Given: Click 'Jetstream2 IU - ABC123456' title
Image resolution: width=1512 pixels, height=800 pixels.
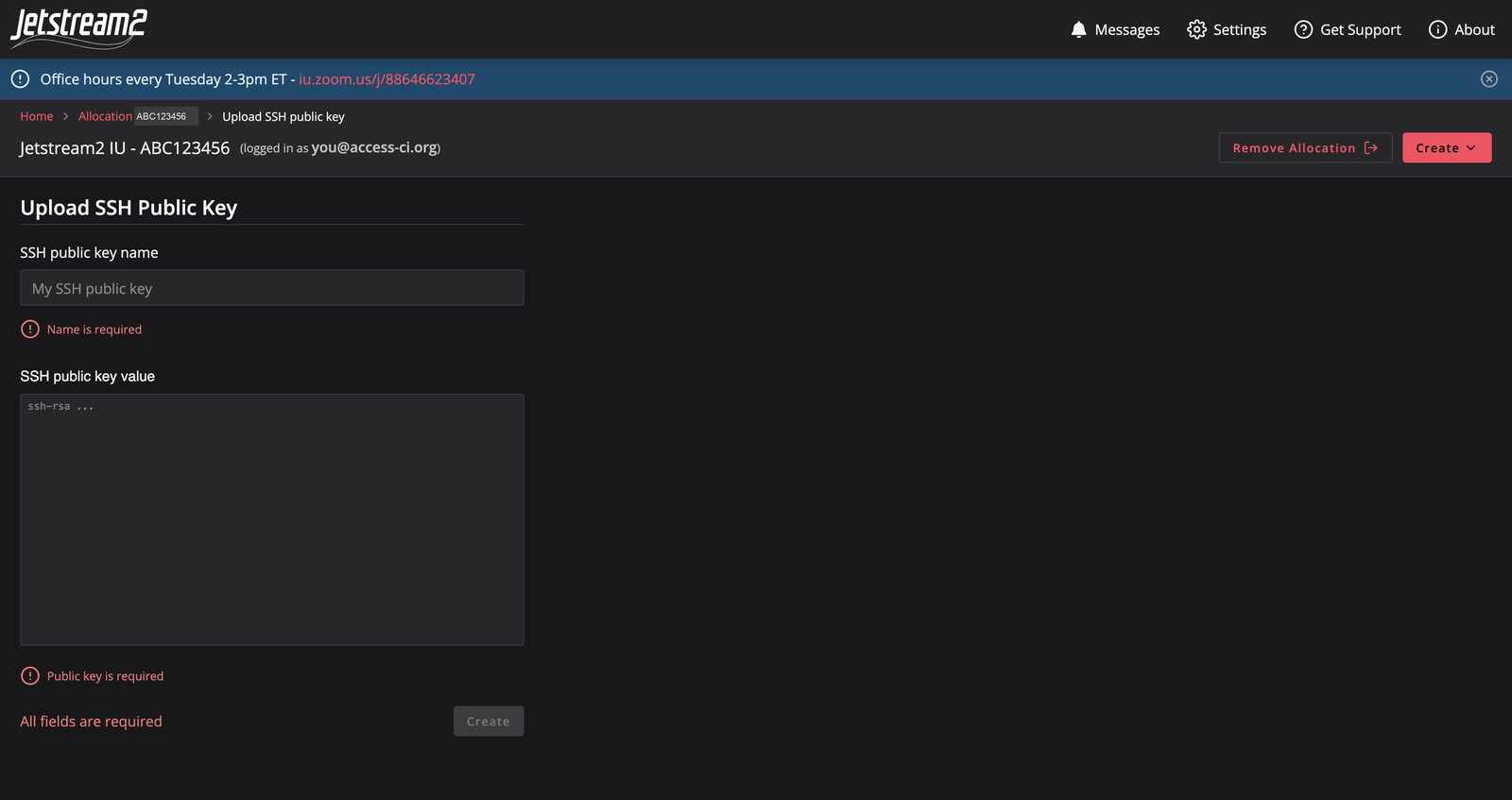Looking at the screenshot, I should point(125,147).
